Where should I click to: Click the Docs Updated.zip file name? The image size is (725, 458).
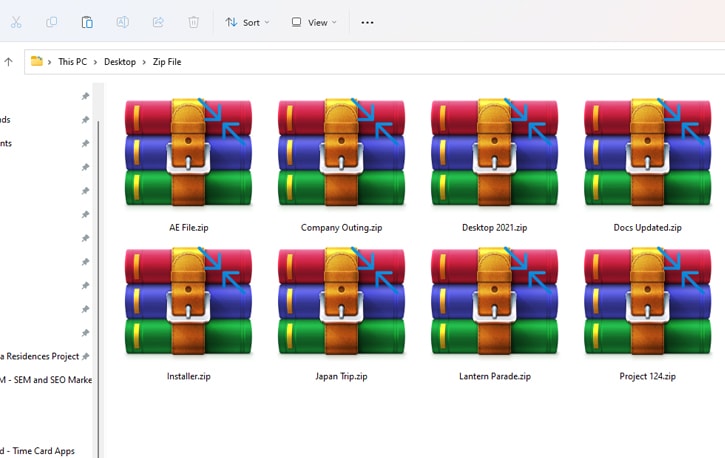(x=647, y=227)
